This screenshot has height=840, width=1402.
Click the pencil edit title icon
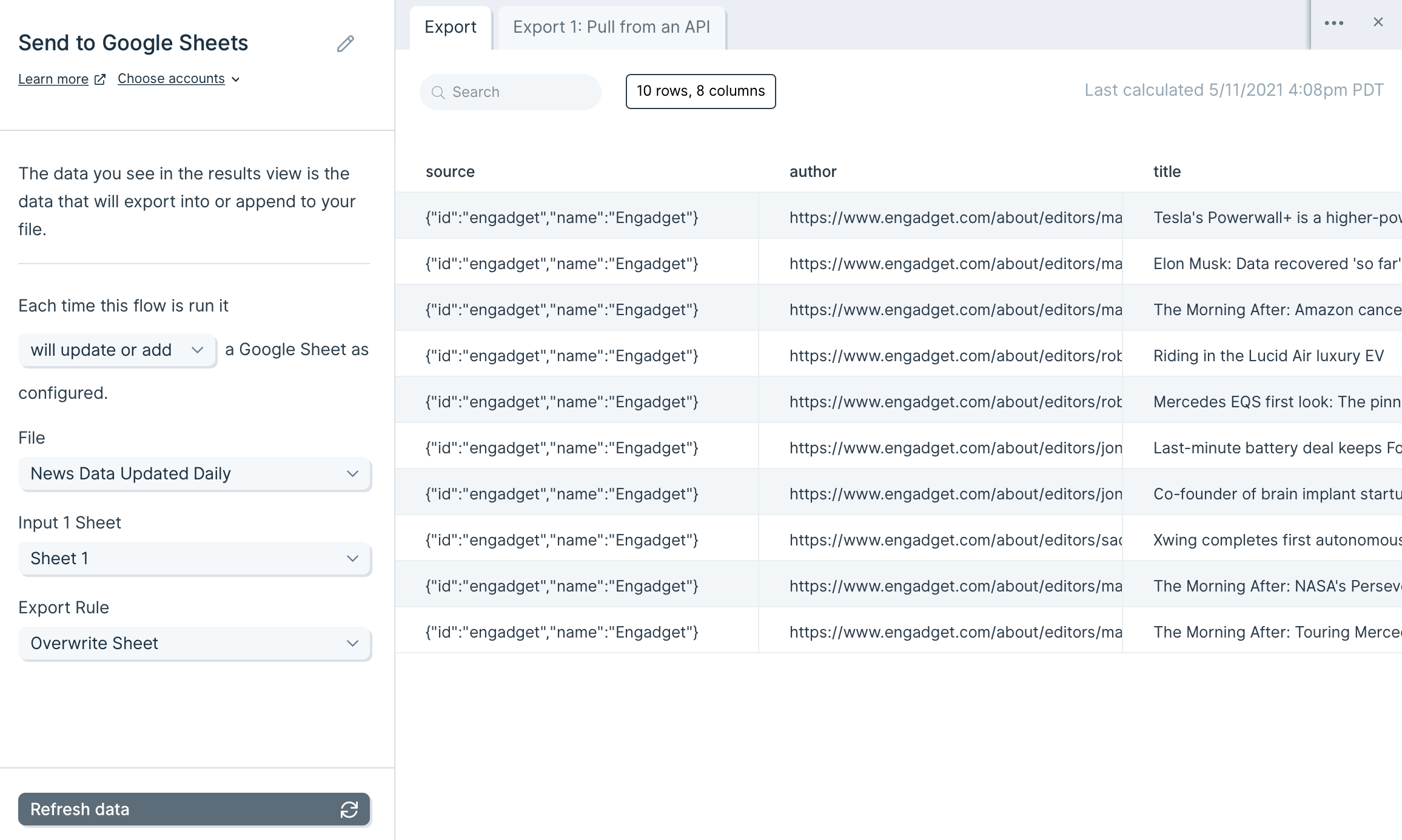(x=345, y=44)
